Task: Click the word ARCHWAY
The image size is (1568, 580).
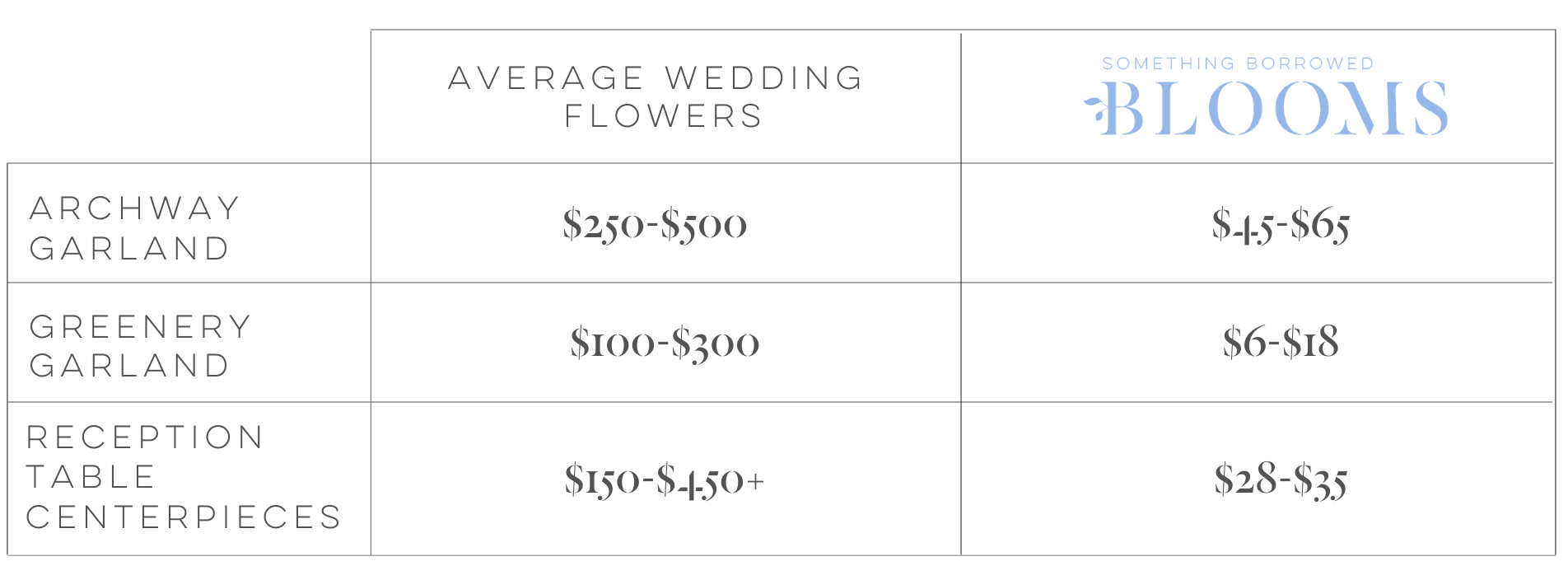Action: point(136,208)
